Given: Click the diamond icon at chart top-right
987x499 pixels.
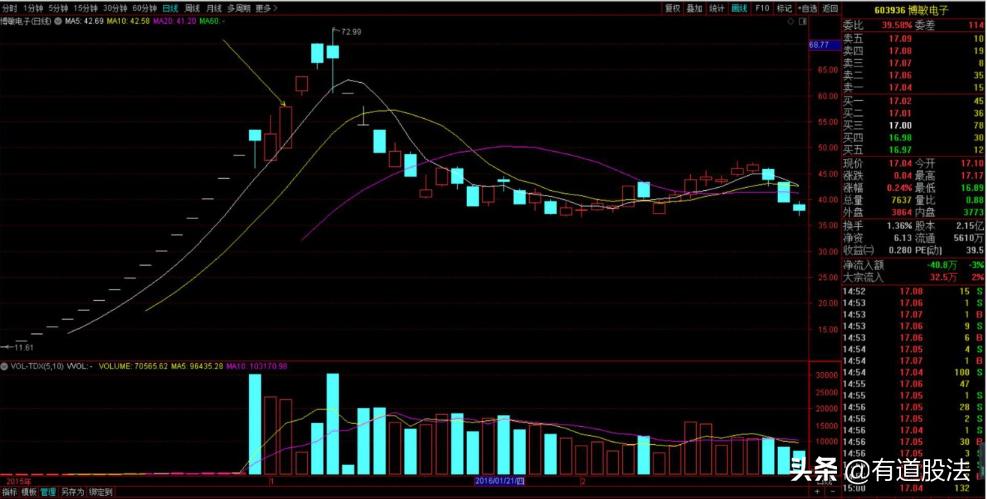Looking at the screenshot, I should (x=791, y=21).
